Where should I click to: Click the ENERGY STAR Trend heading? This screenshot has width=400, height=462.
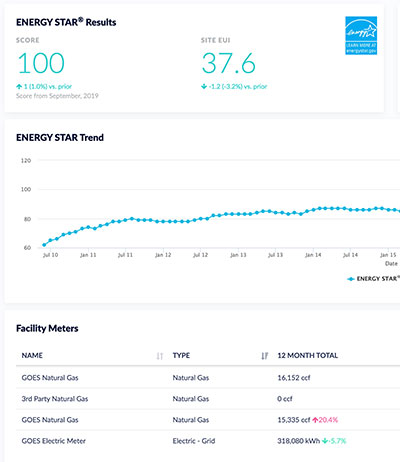click(60, 138)
